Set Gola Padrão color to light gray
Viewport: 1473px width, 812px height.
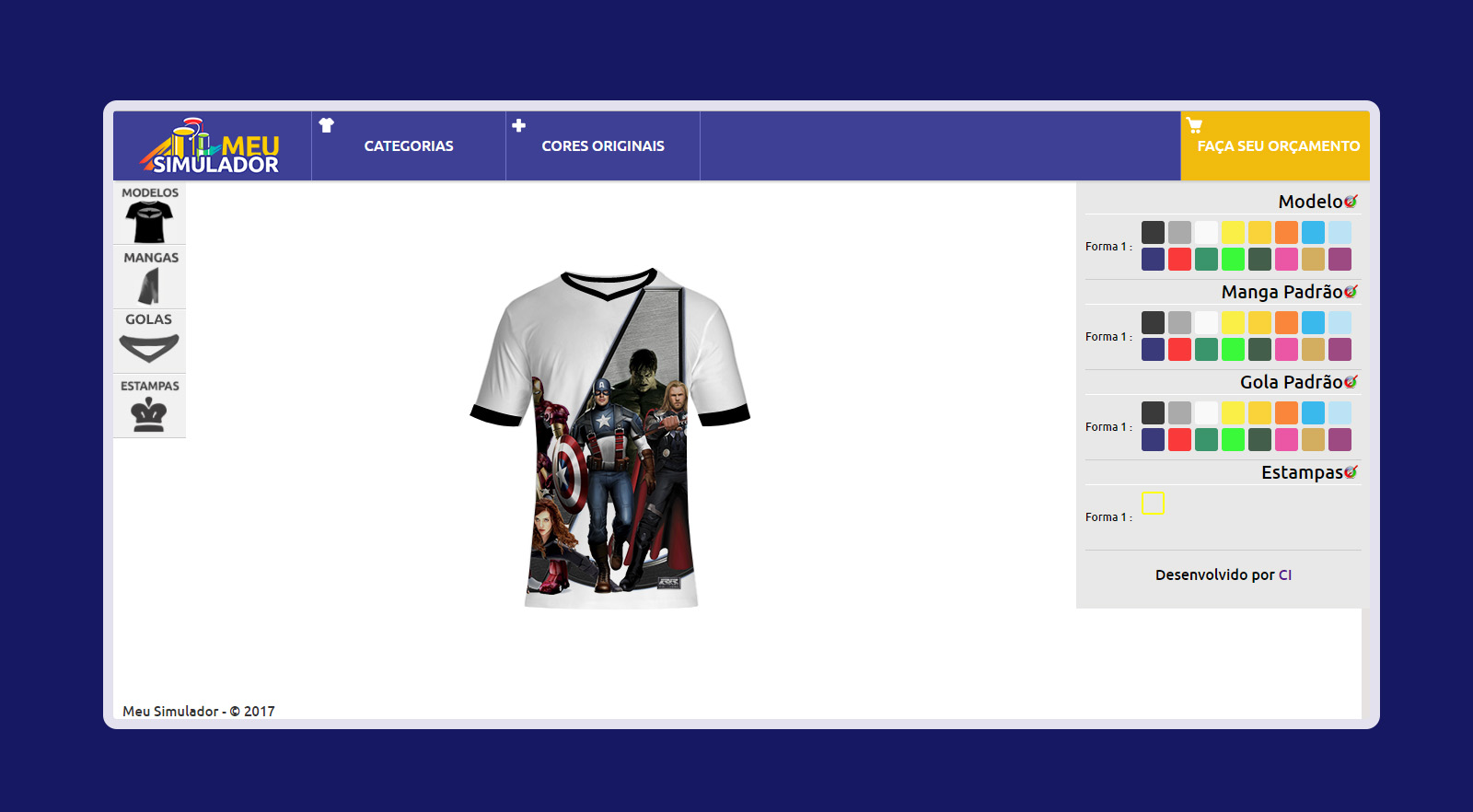click(x=1179, y=412)
